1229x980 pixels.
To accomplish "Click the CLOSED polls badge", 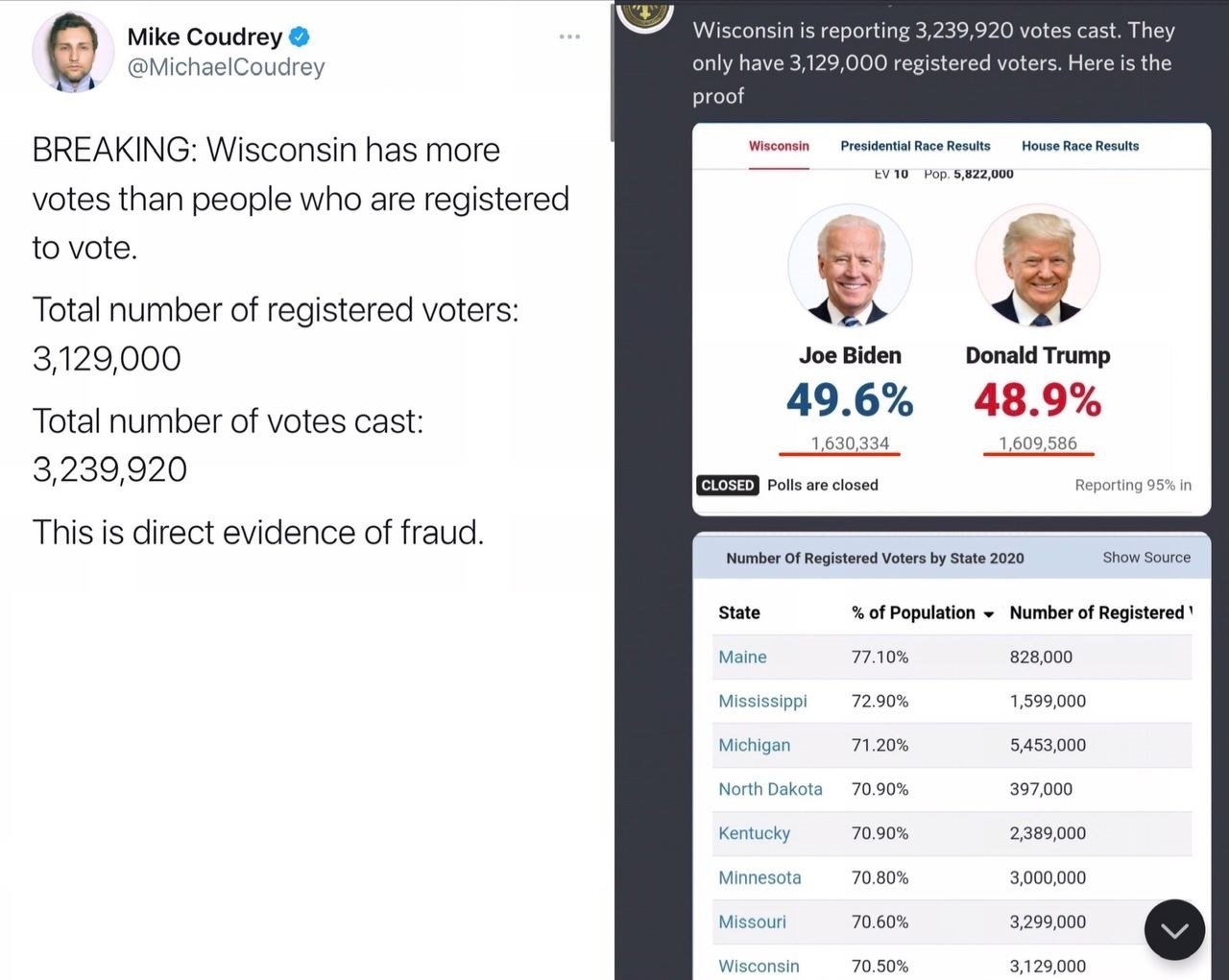I will click(727, 486).
